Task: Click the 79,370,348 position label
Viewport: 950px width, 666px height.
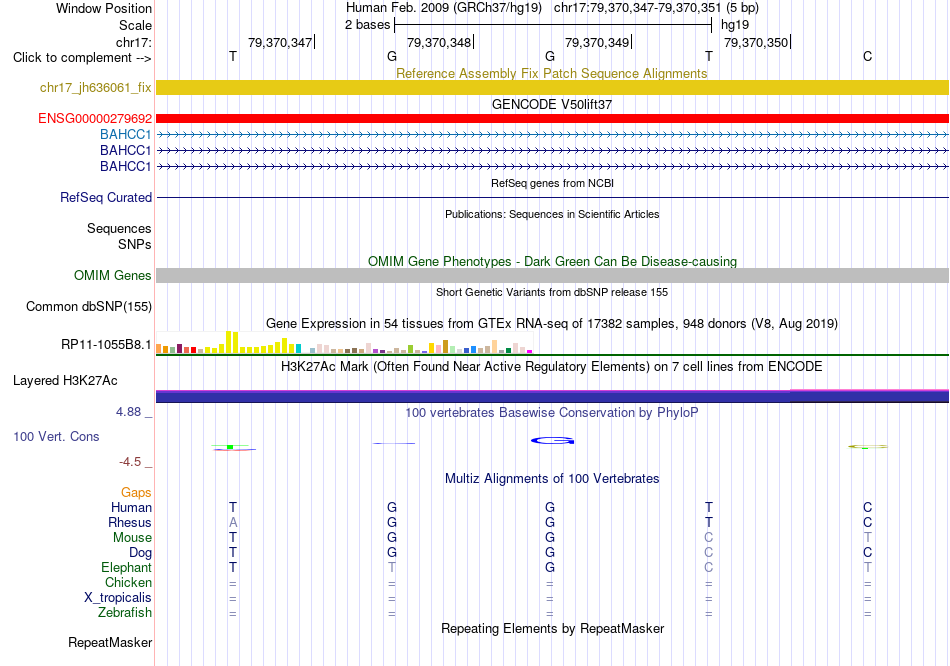Action: [439, 42]
